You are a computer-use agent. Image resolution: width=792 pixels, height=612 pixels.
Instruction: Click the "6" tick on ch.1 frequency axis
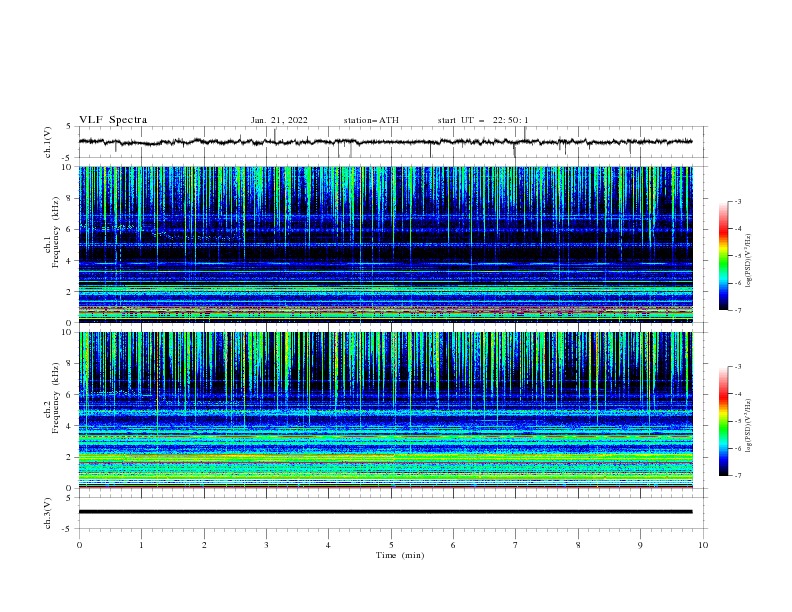pos(71,229)
